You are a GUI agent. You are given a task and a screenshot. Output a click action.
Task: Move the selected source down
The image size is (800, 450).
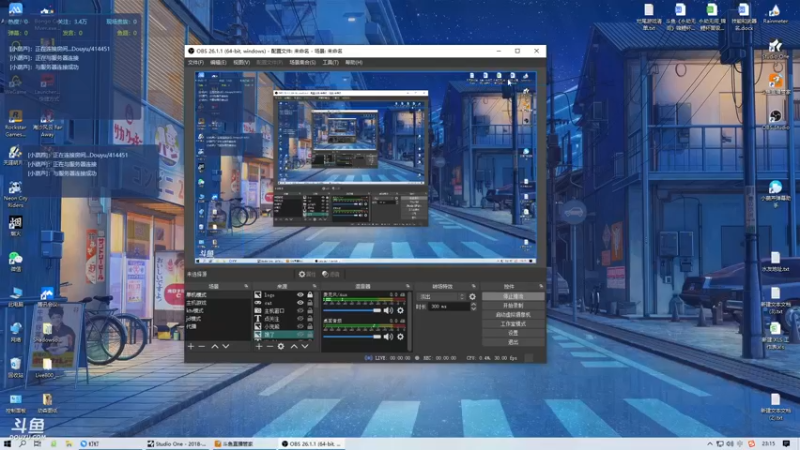(305, 346)
